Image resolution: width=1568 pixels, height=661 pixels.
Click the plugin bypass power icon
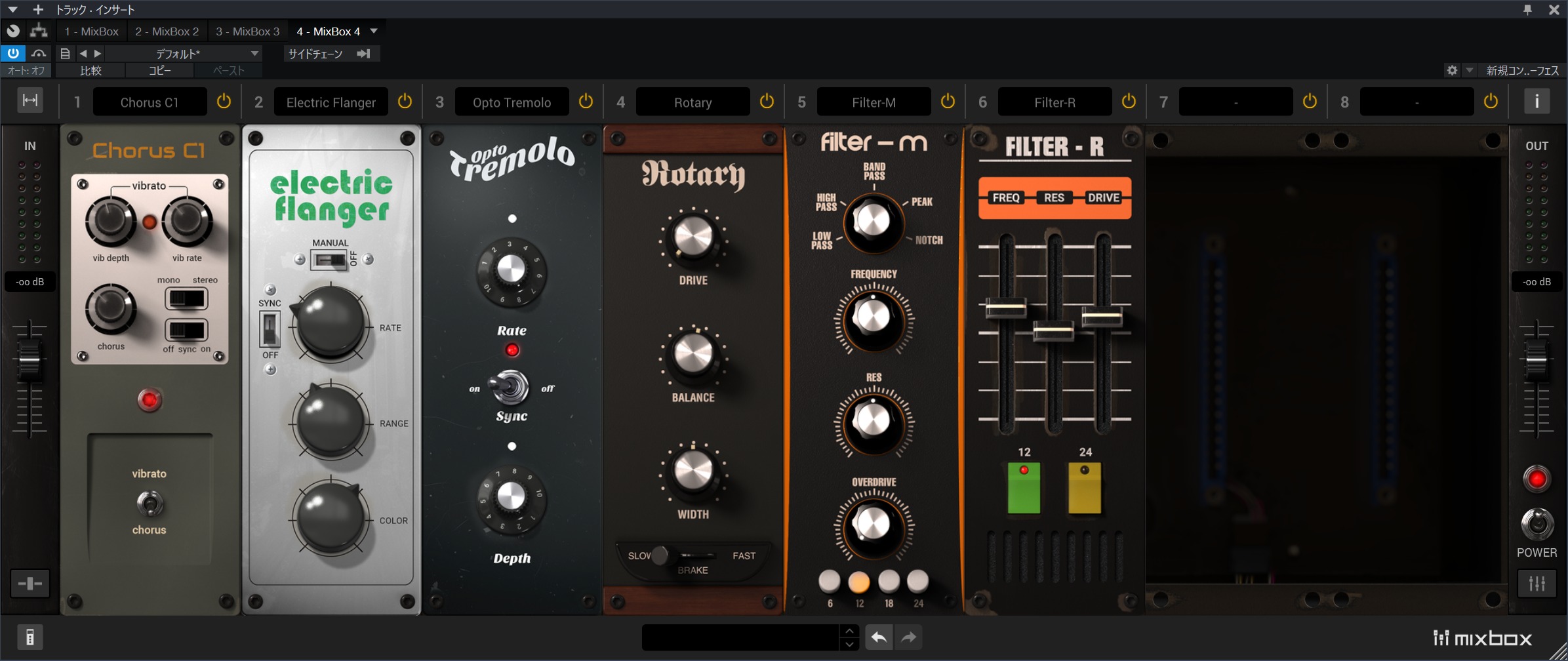click(13, 53)
